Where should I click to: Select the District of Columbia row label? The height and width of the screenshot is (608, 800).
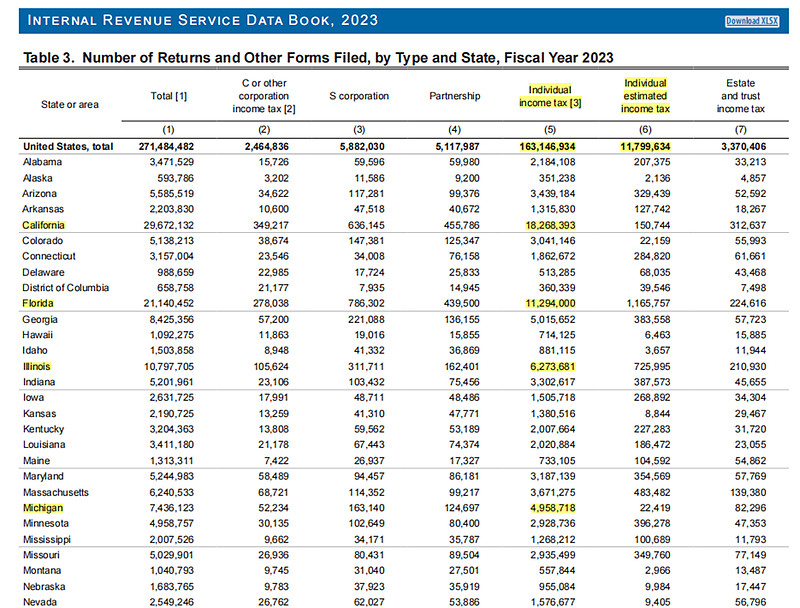(x=65, y=288)
